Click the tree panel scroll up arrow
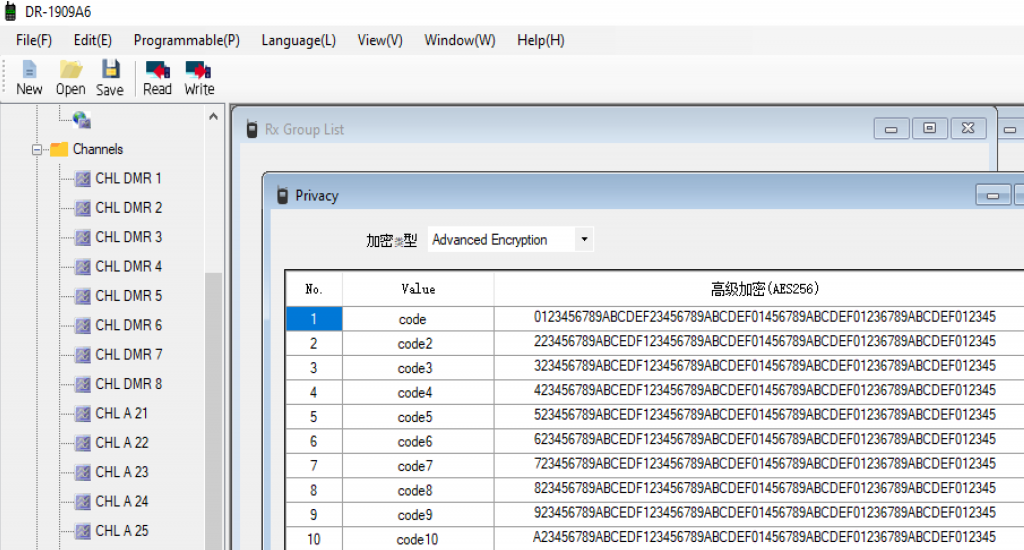Image resolution: width=1024 pixels, height=550 pixels. tap(214, 117)
